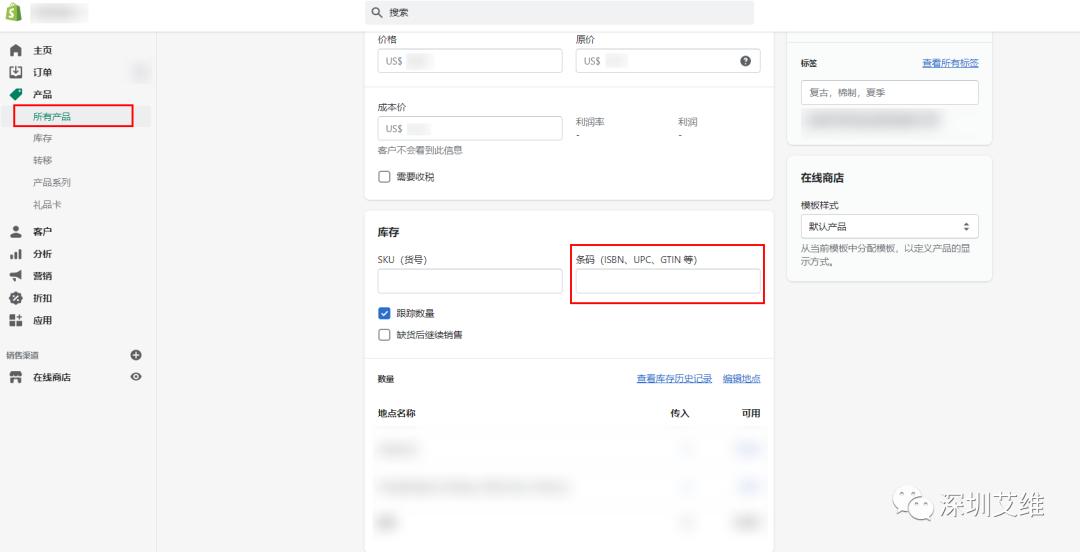1080x552 pixels.
Task: Go to 应用 in sidebar
Action: pos(43,320)
